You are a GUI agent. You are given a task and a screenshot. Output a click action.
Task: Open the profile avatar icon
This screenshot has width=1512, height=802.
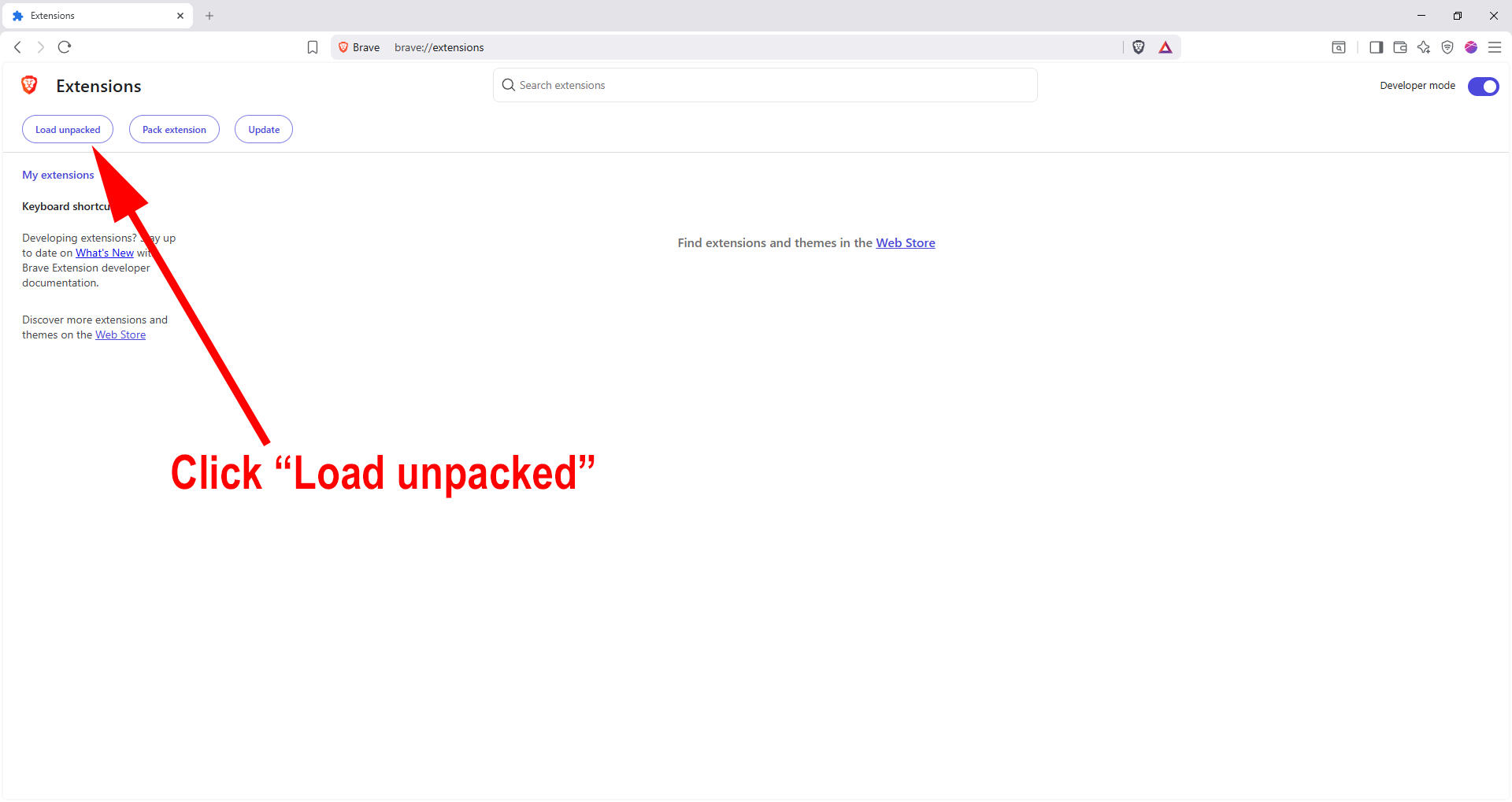[1470, 47]
